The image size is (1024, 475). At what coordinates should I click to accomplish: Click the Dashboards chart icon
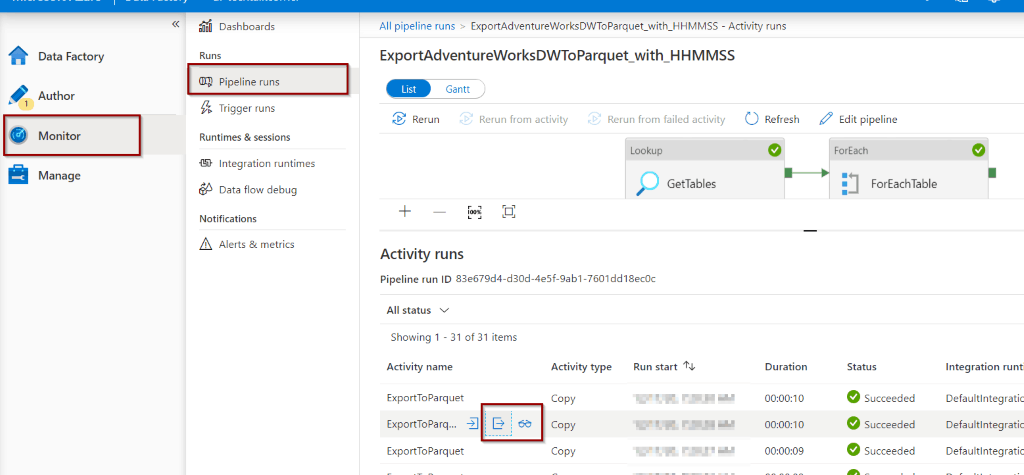tap(206, 27)
